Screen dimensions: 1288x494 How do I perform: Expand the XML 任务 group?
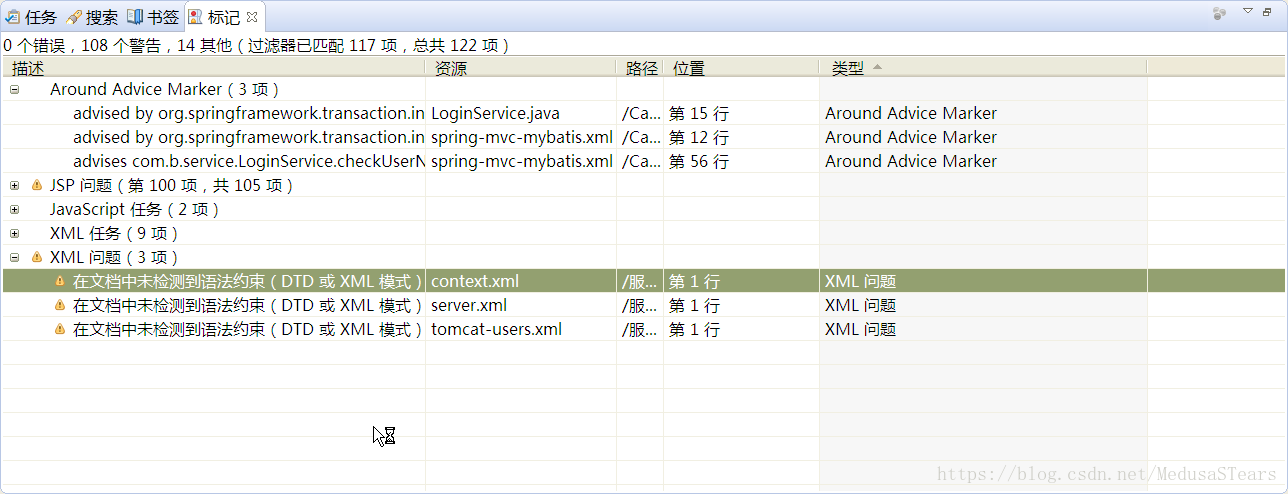[x=14, y=233]
